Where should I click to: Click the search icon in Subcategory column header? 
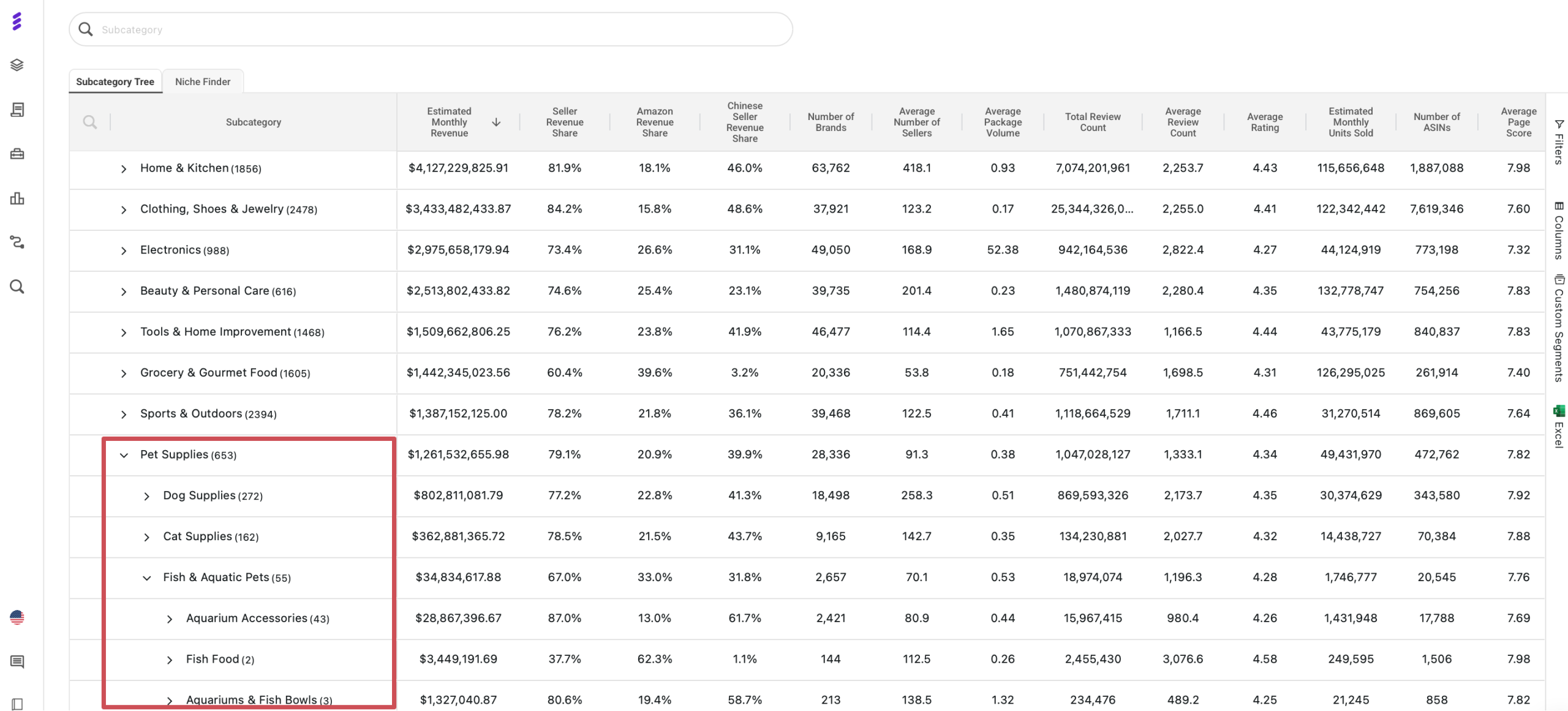pos(90,122)
